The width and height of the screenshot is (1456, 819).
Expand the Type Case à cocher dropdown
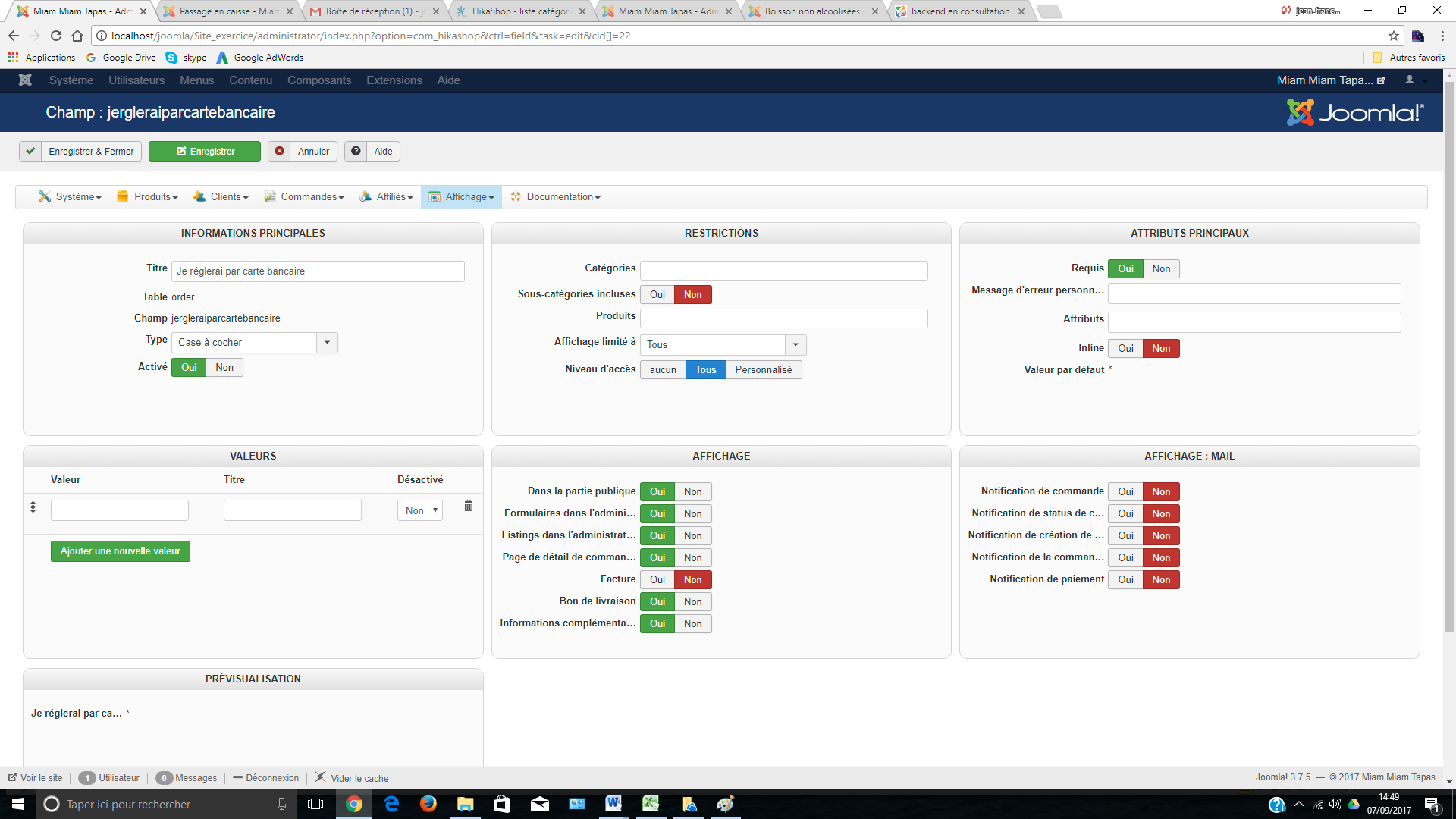pyautogui.click(x=327, y=342)
